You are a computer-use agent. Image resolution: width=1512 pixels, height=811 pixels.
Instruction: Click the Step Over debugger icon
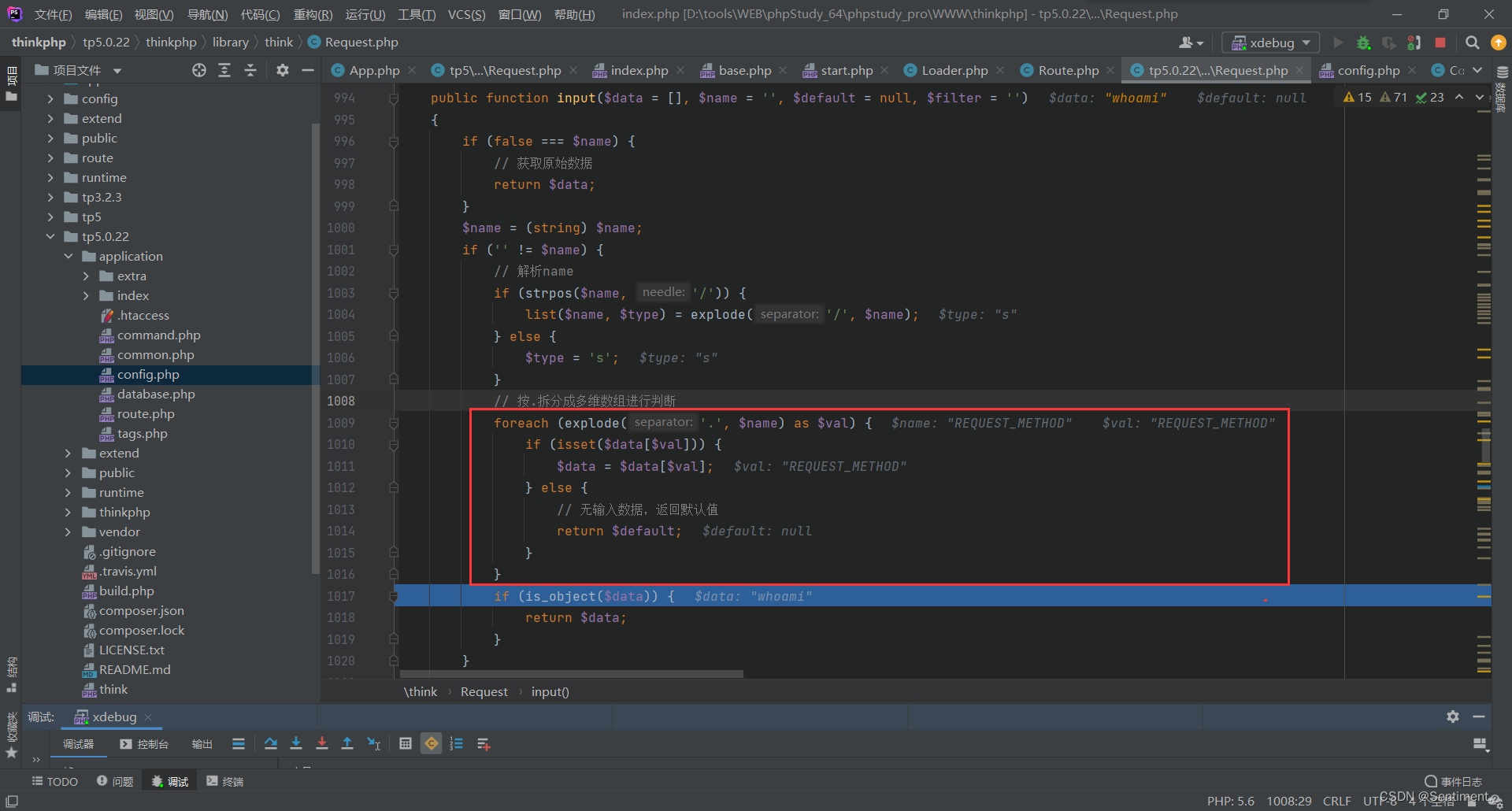click(271, 744)
